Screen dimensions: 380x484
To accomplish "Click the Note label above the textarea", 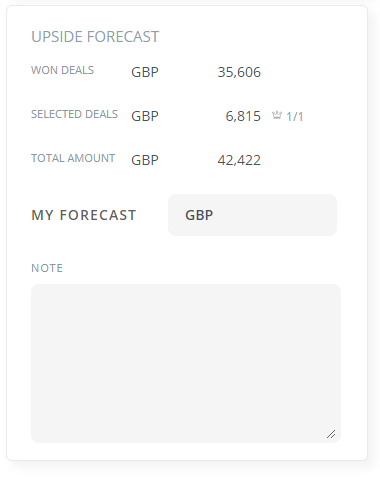I will point(47,268).
